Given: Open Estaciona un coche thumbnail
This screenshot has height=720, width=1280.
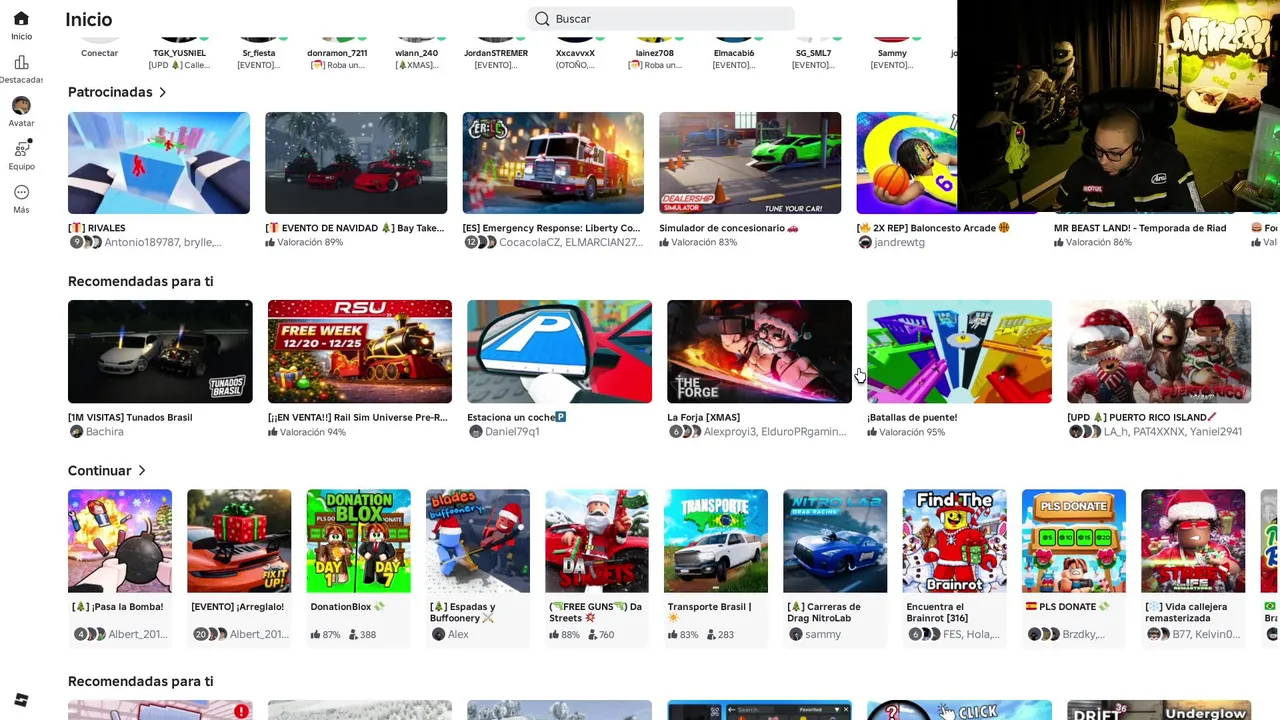Looking at the screenshot, I should pos(560,351).
